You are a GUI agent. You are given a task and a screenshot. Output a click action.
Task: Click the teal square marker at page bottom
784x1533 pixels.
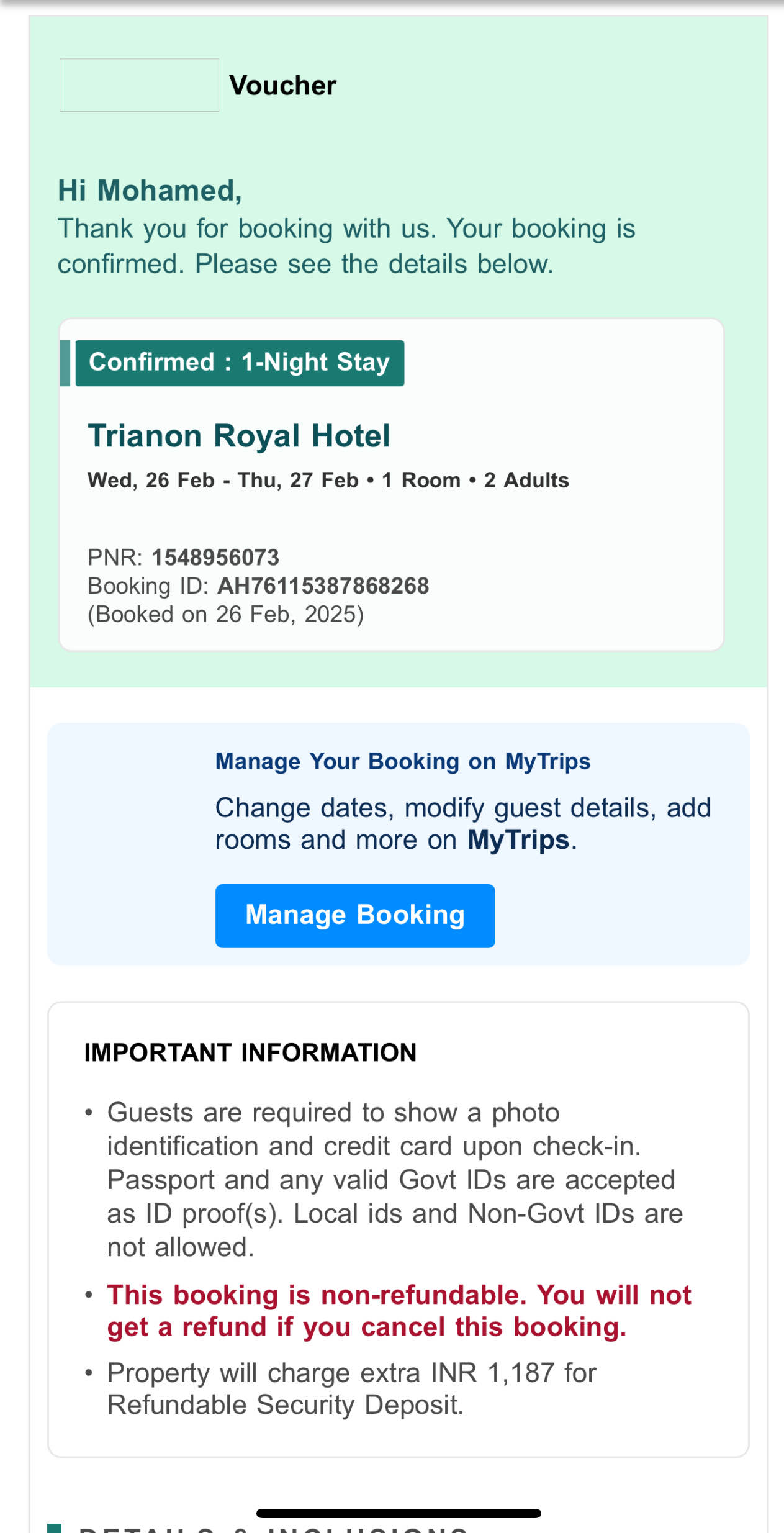55,1528
